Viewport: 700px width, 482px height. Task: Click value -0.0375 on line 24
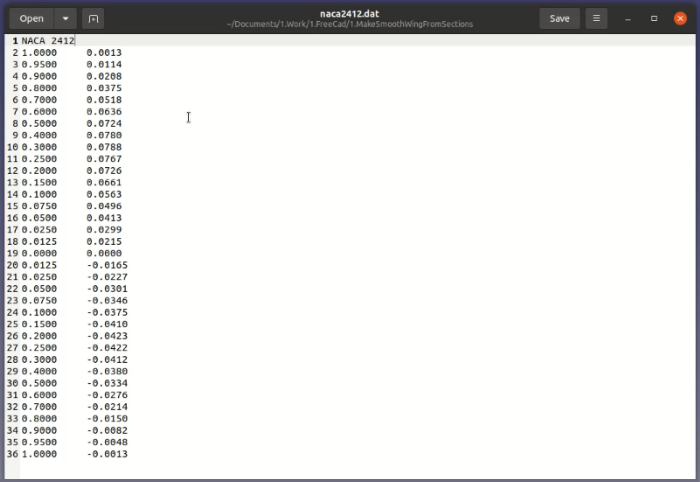tap(107, 312)
